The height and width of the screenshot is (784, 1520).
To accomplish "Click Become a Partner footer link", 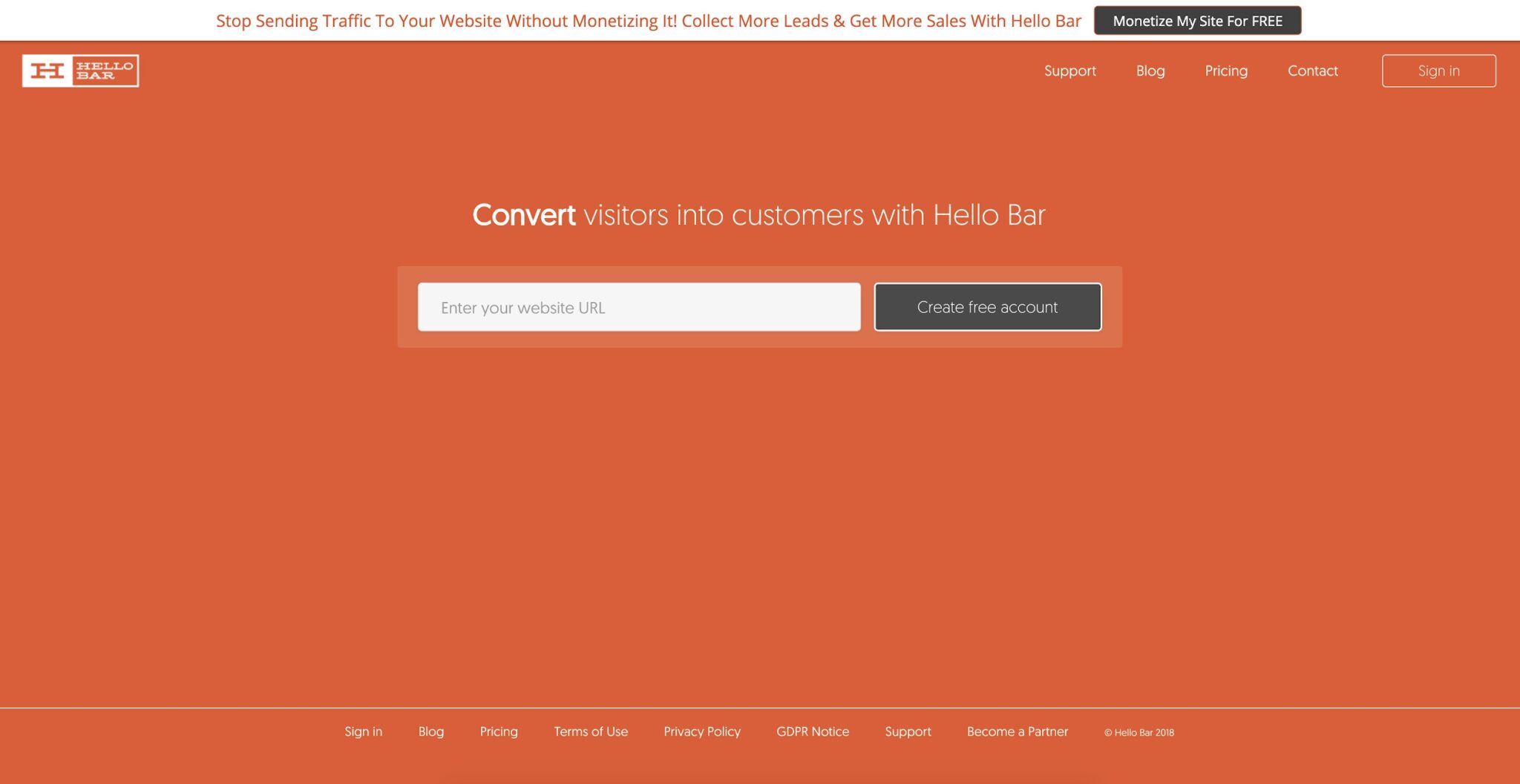I will 1018,731.
